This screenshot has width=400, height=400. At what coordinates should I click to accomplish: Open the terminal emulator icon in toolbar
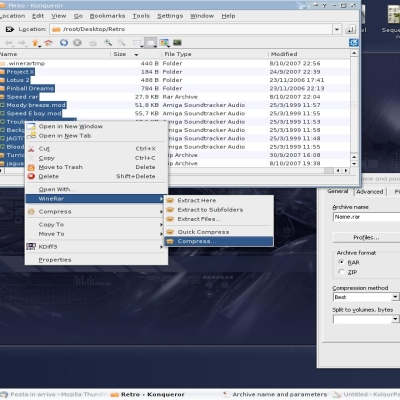pyautogui.click(x=177, y=42)
